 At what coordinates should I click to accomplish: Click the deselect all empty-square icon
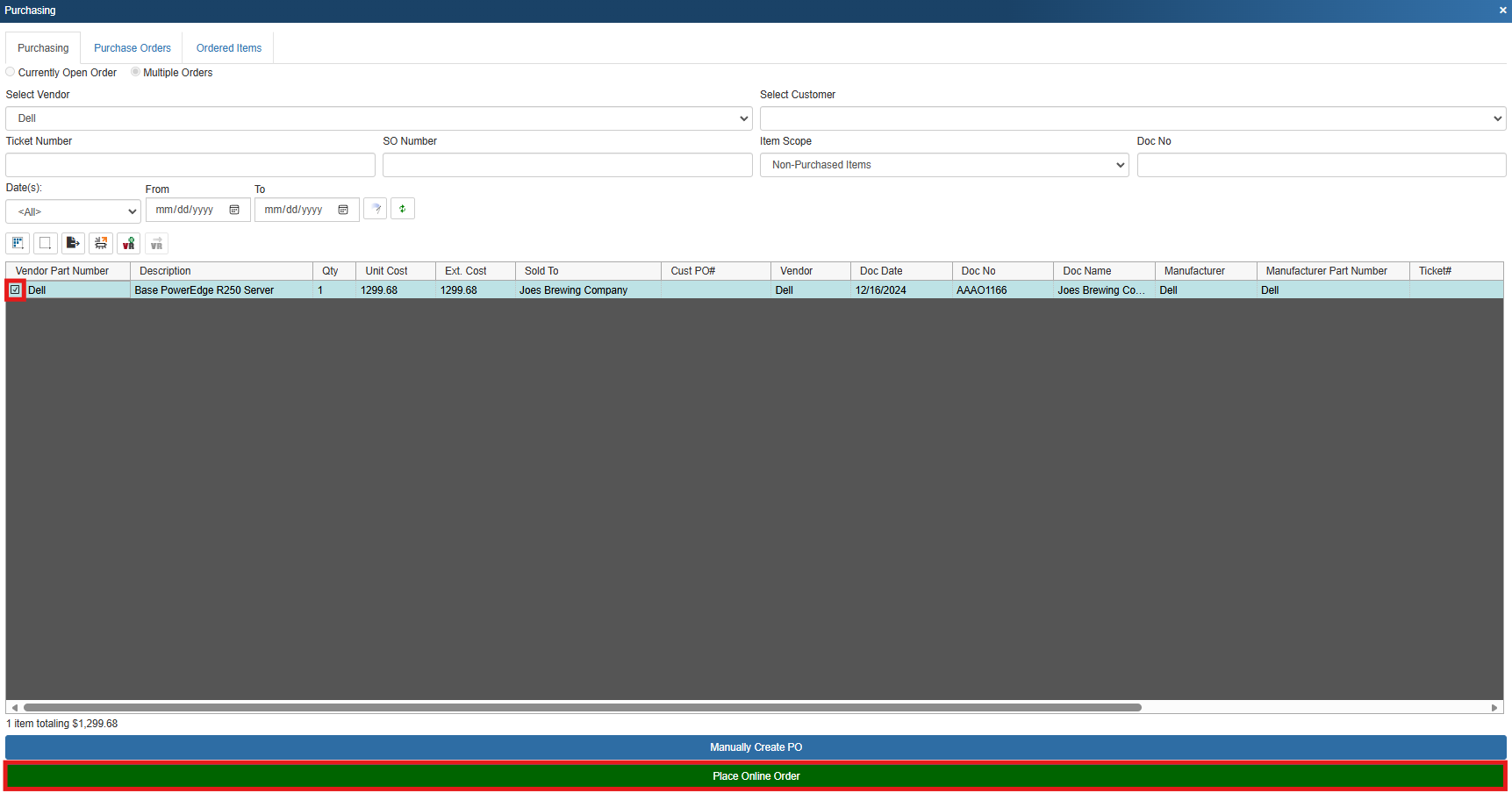pos(46,243)
